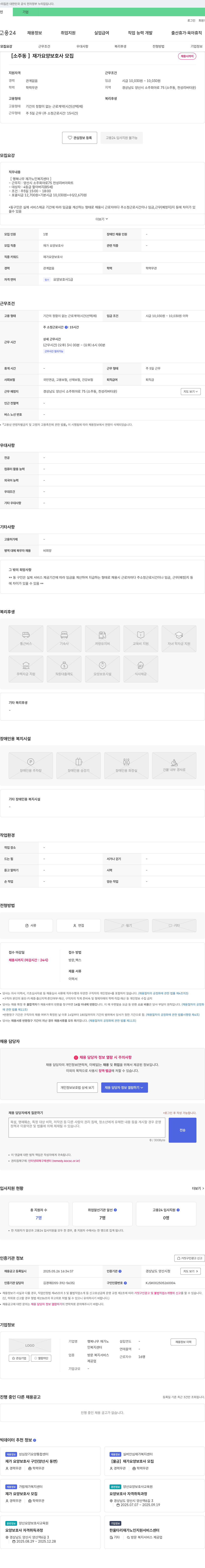Click the 차량유지비 welfare icon
Screen dimensions: 205x1568
point(102,639)
